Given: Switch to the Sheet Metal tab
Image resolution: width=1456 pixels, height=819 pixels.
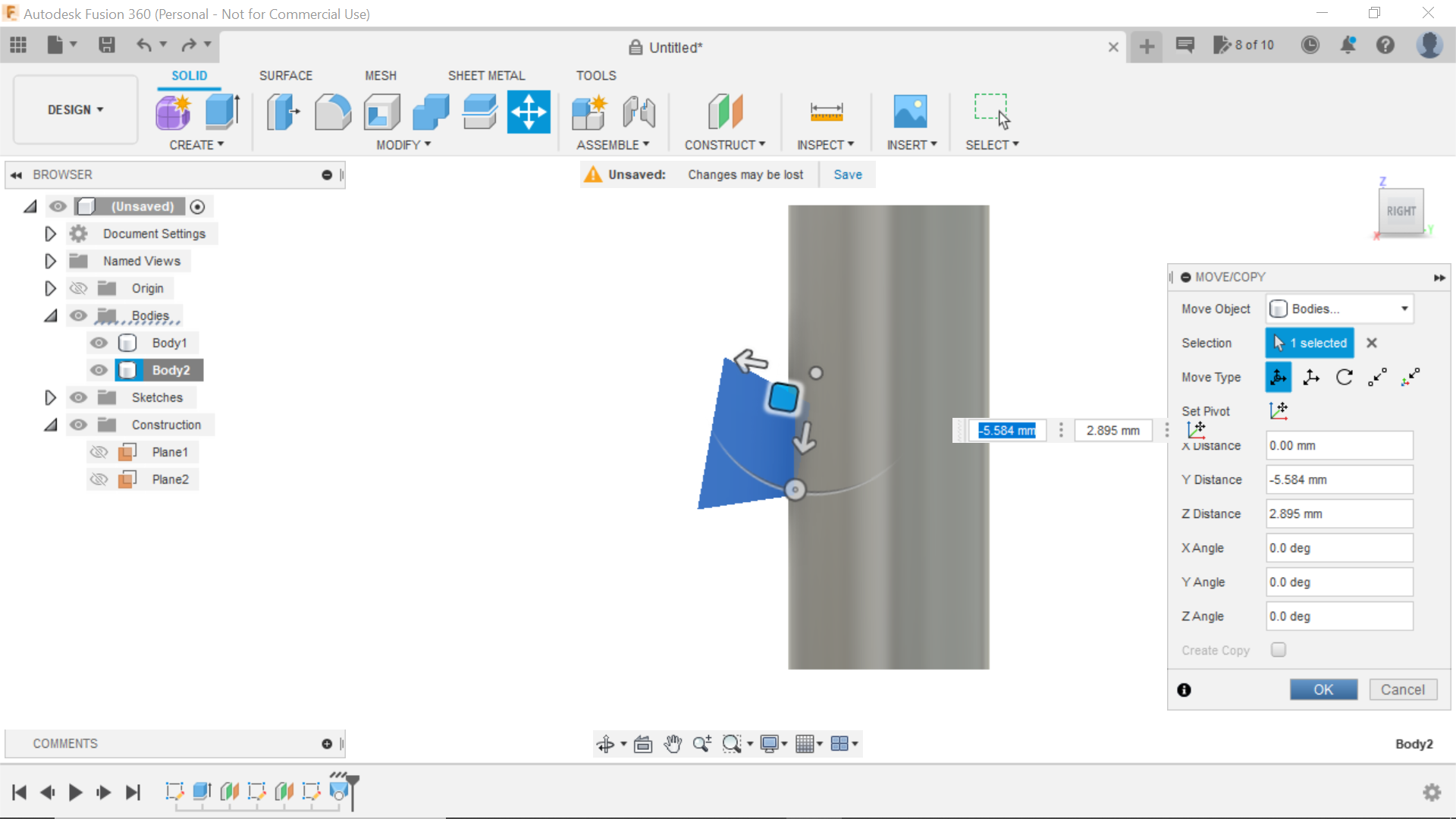Looking at the screenshot, I should (x=486, y=75).
